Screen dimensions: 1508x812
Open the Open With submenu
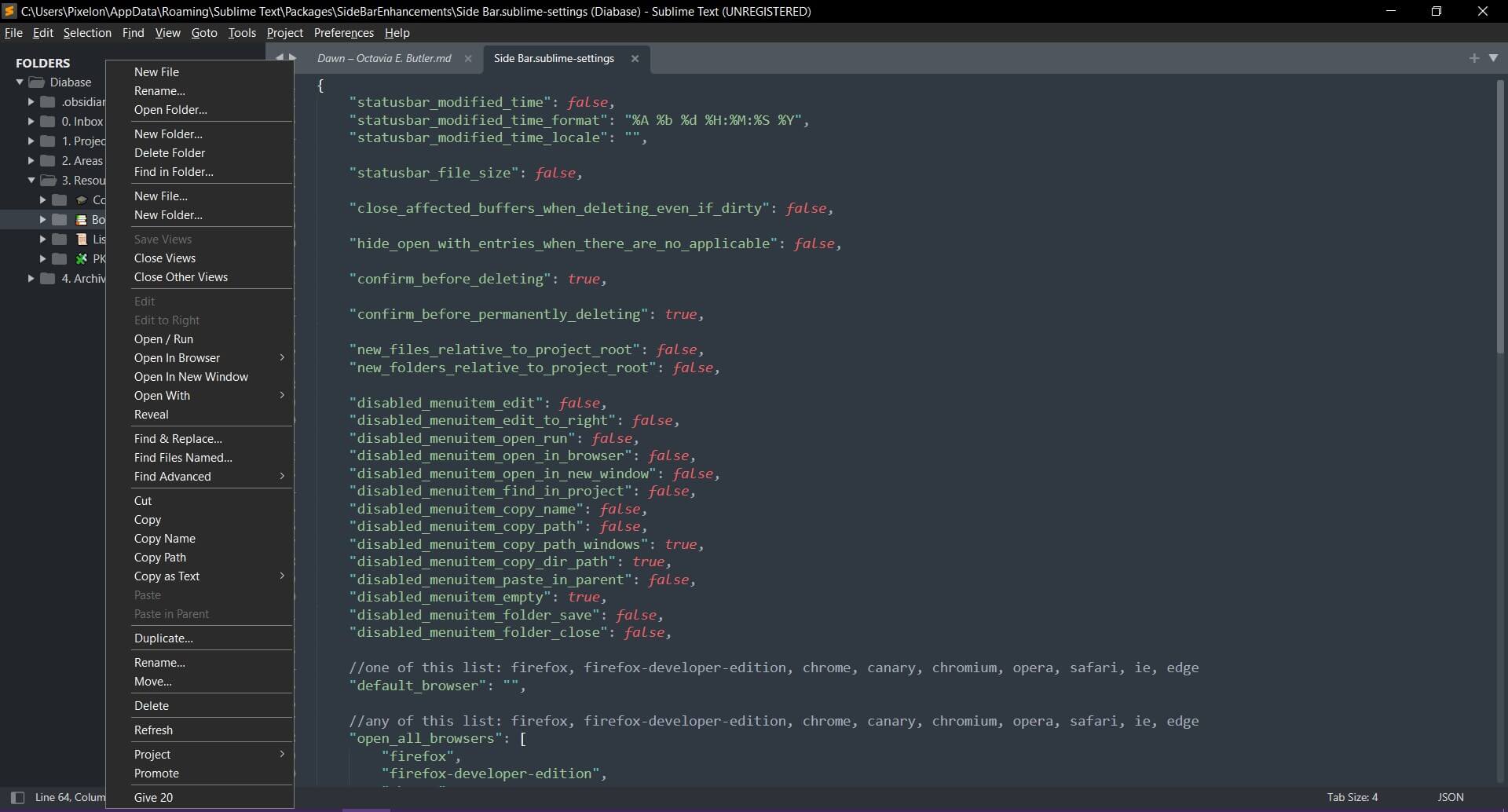[x=162, y=395]
